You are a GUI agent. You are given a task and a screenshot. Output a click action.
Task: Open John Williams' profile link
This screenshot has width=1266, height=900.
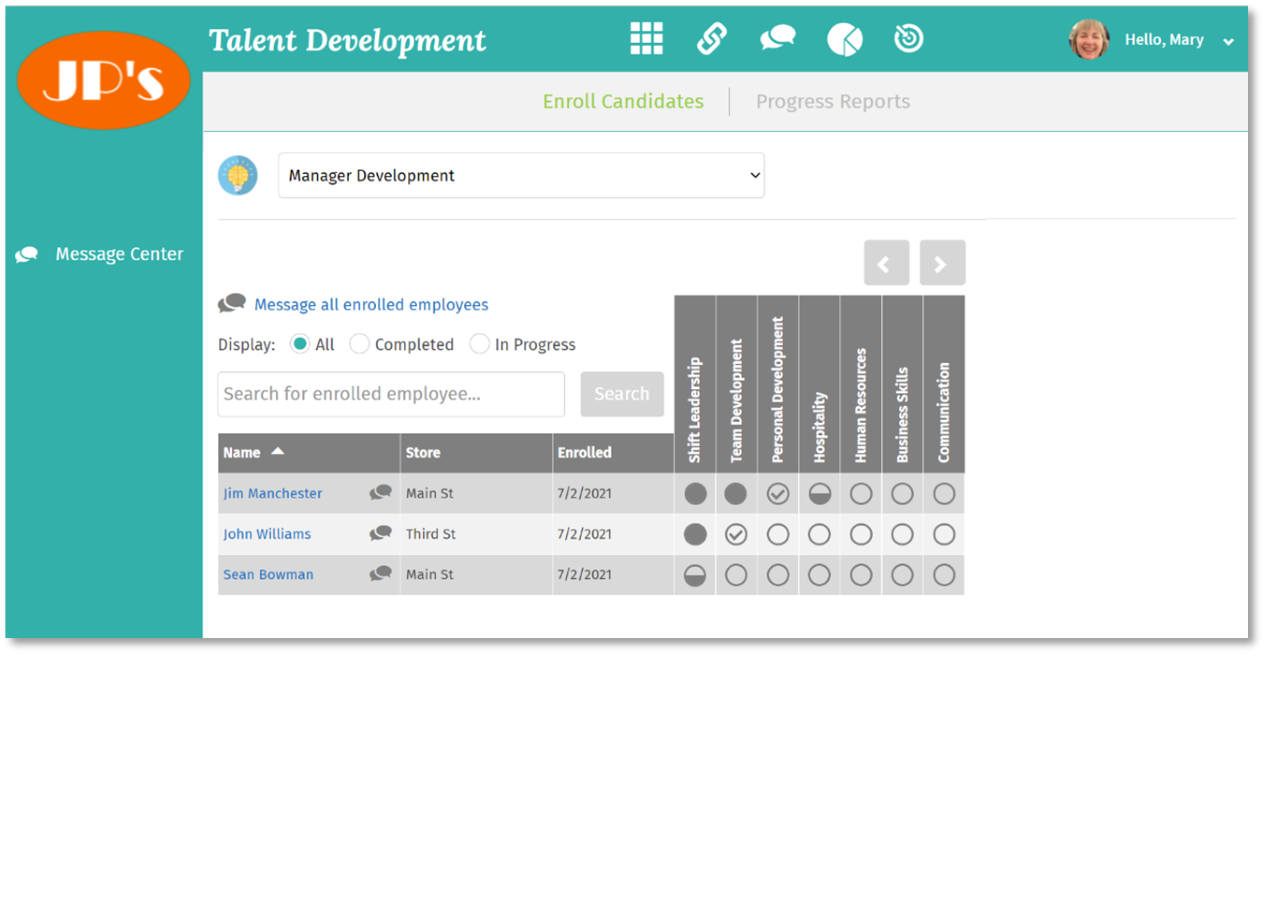267,534
